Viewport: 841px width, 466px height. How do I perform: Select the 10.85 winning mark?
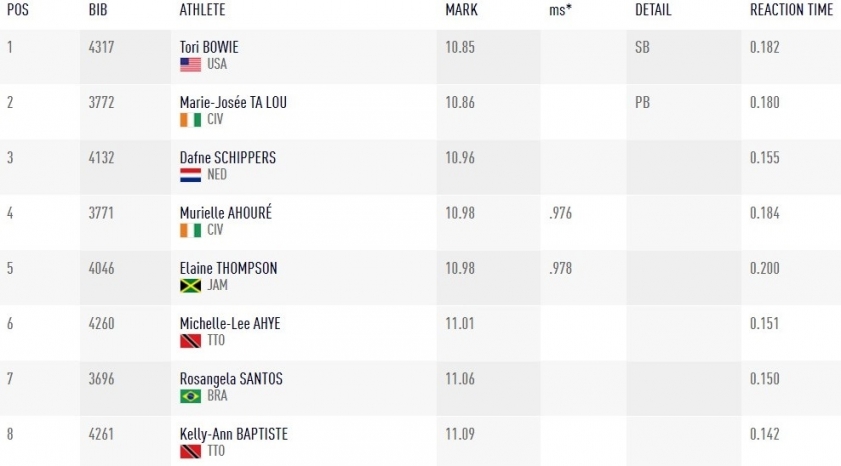coord(460,47)
